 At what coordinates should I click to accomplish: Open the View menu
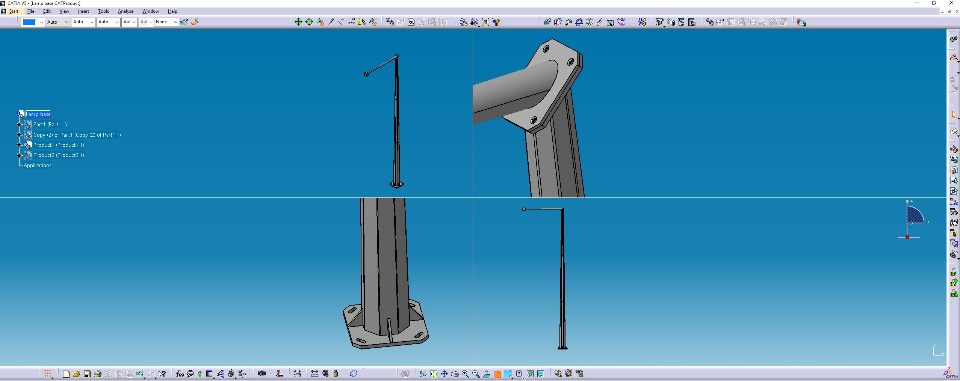coord(64,11)
